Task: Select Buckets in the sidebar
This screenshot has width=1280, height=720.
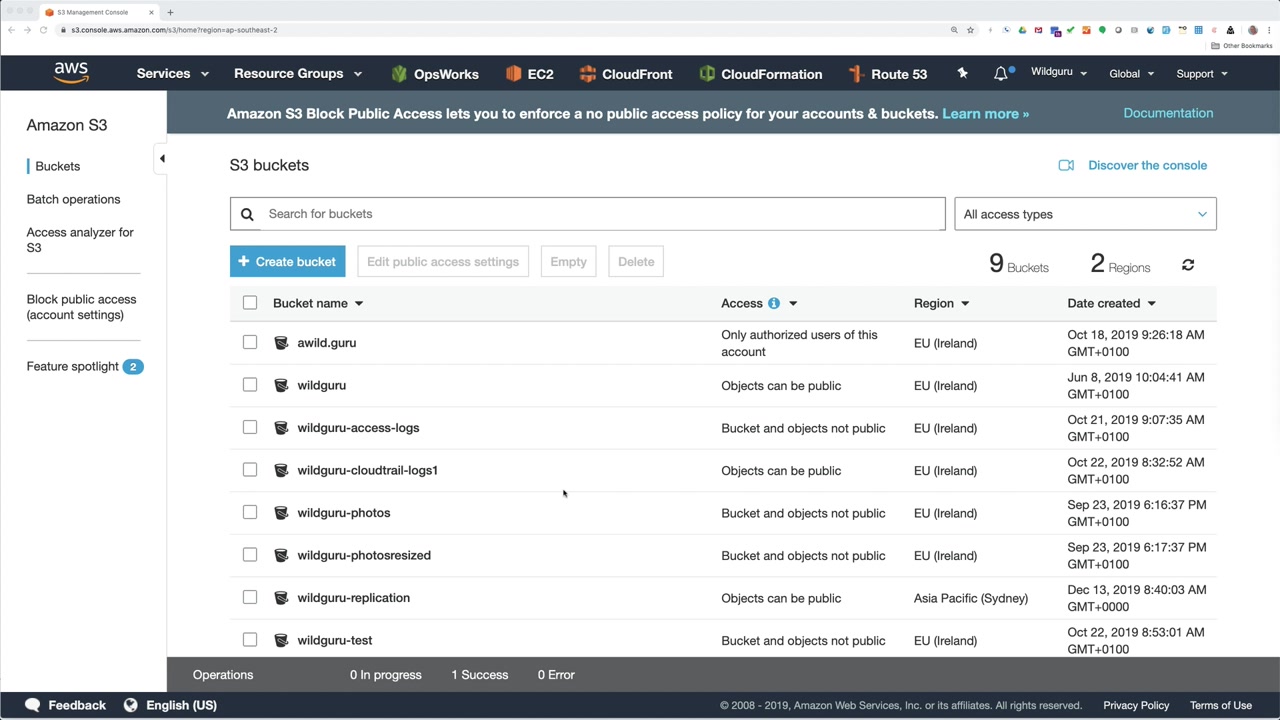Action: (x=58, y=166)
